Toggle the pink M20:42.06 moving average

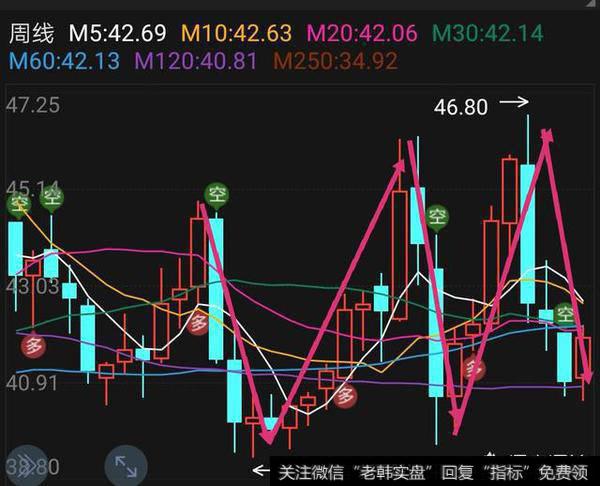[x=360, y=34]
